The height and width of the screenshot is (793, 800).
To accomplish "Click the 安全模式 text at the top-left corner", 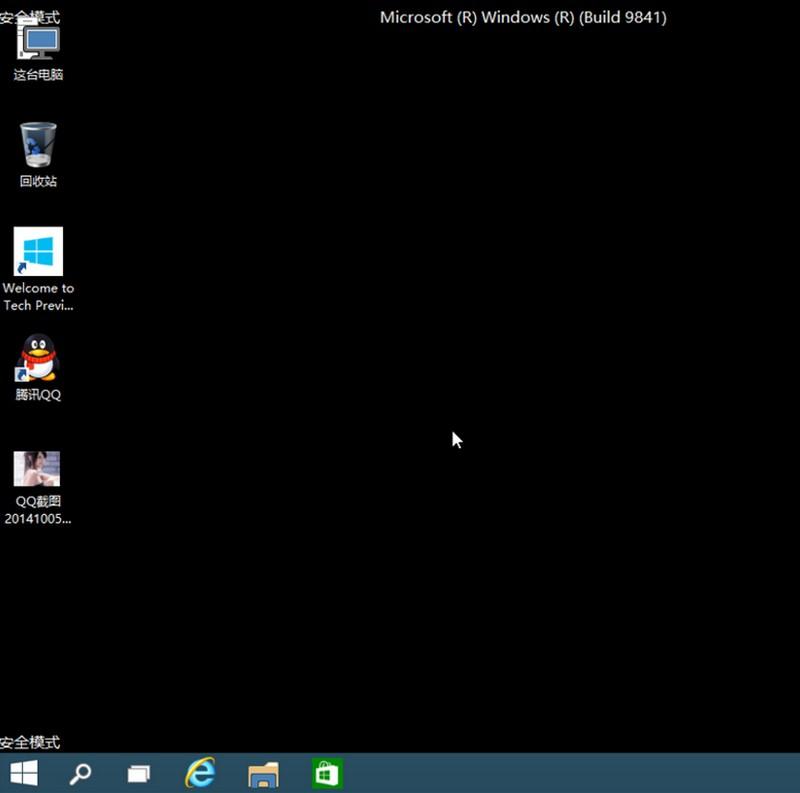I will [x=30, y=17].
